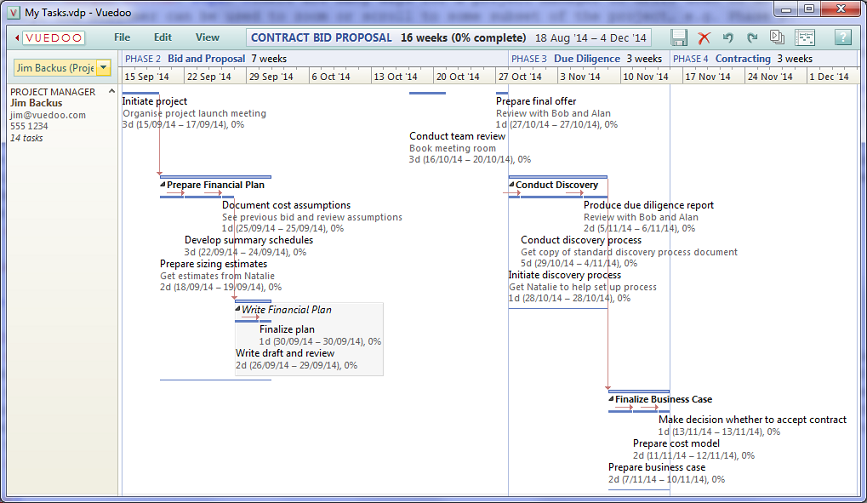This screenshot has height=503, width=867.
Task: Click the play-page icon in the toolbar
Action: pyautogui.click(x=777, y=37)
